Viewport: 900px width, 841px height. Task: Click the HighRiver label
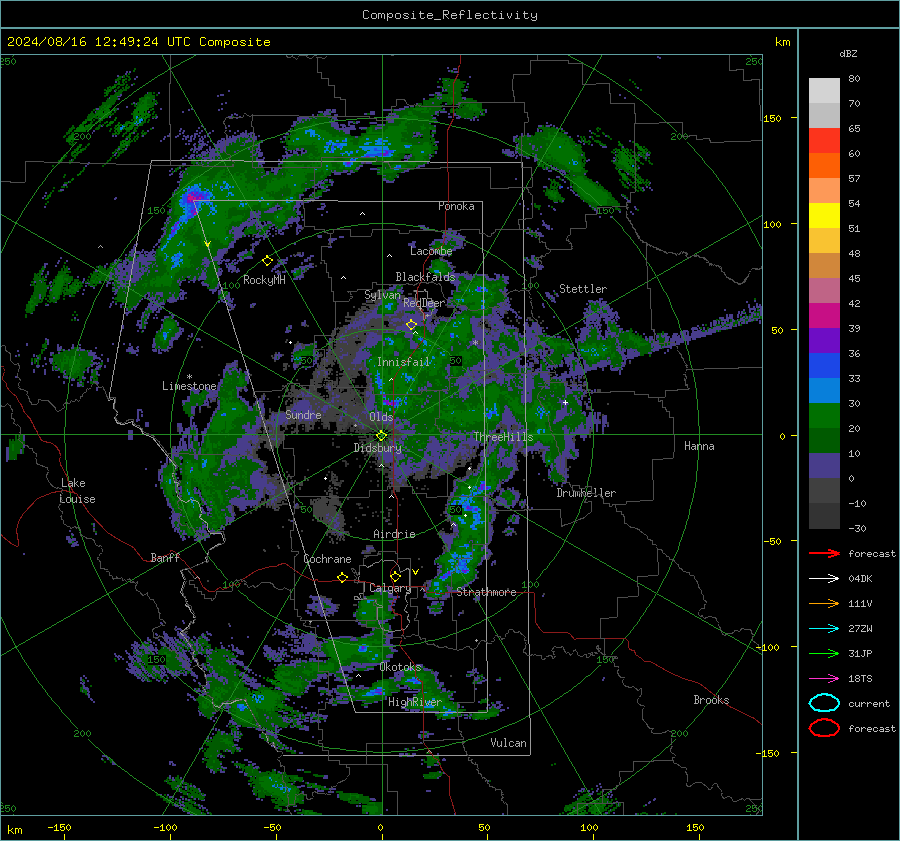415,702
